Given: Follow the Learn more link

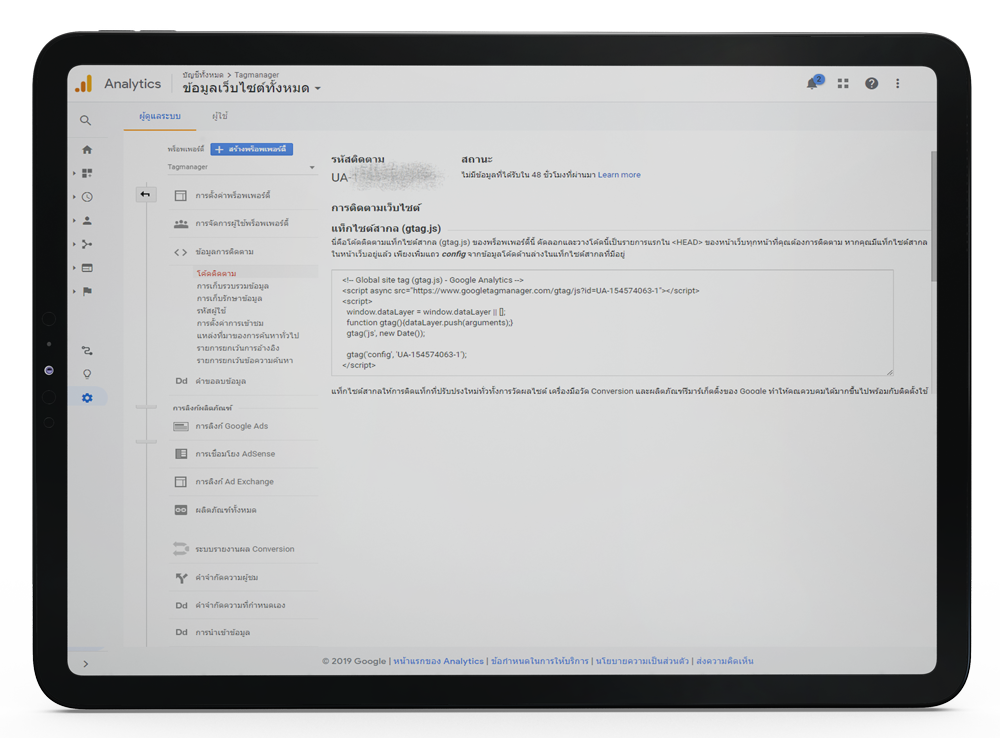Looking at the screenshot, I should coord(619,175).
